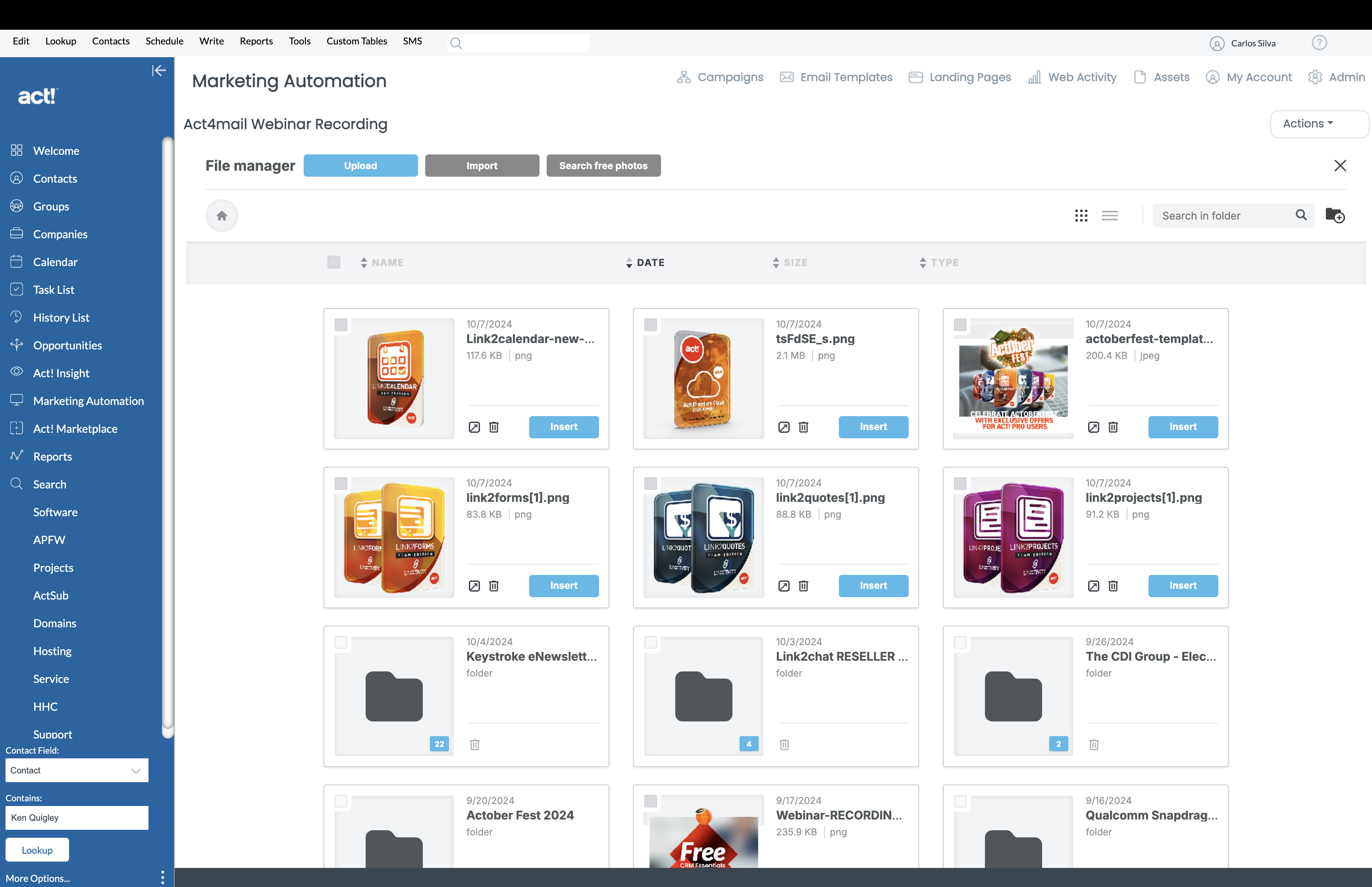
Task: Open Act! Marketplace in sidebar
Action: click(75, 428)
